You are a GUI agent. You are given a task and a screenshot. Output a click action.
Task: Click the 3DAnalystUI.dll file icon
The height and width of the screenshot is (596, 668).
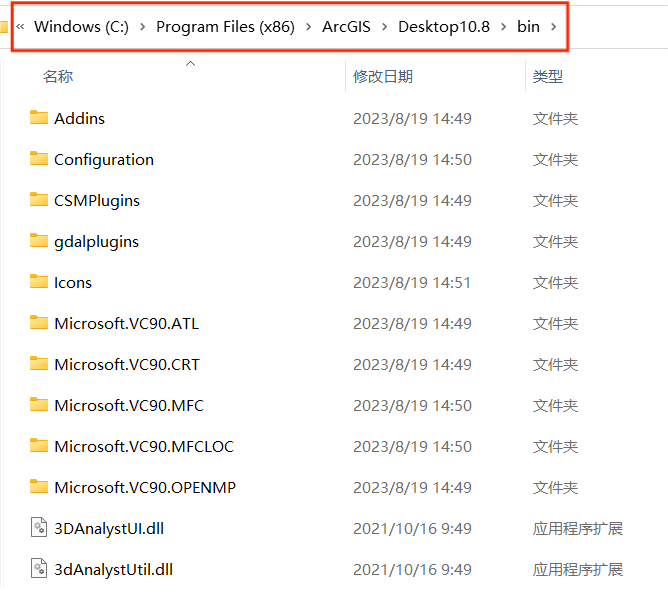[x=39, y=528]
